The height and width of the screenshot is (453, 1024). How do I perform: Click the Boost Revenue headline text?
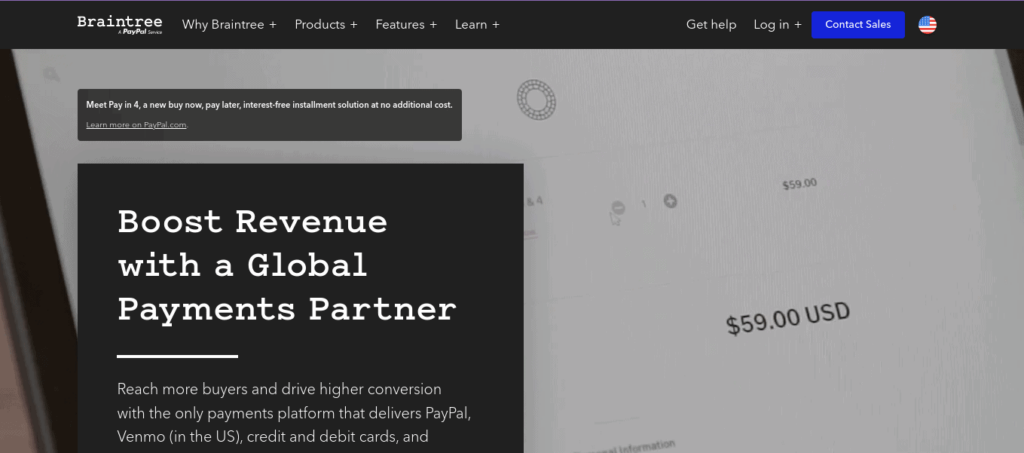287,266
